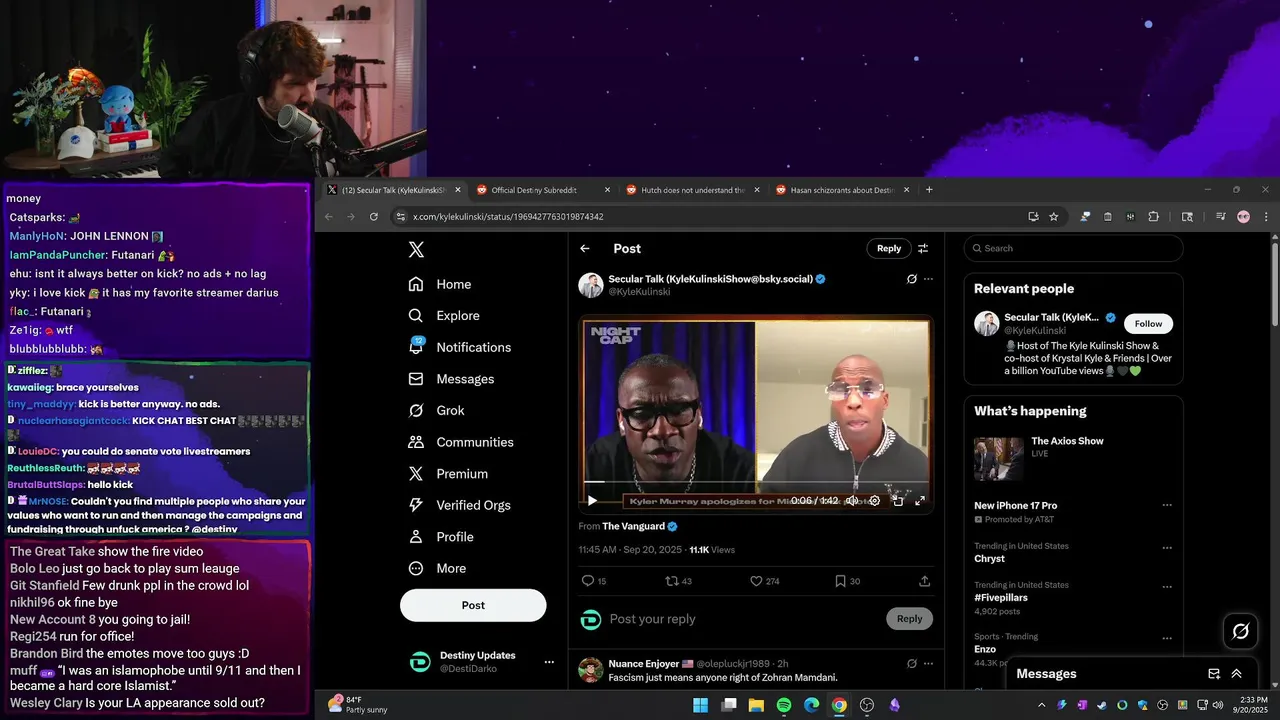This screenshot has width=1280, height=720.
Task: Open reply sorting options icon in header
Action: tap(923, 249)
